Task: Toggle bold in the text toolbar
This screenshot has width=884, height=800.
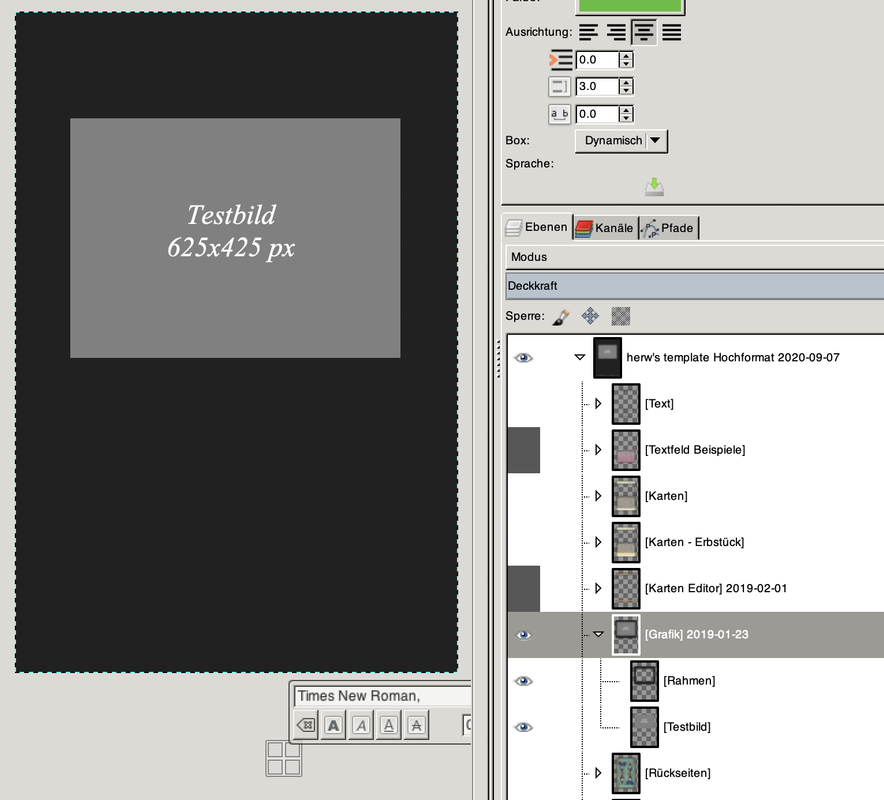Action: (x=333, y=725)
